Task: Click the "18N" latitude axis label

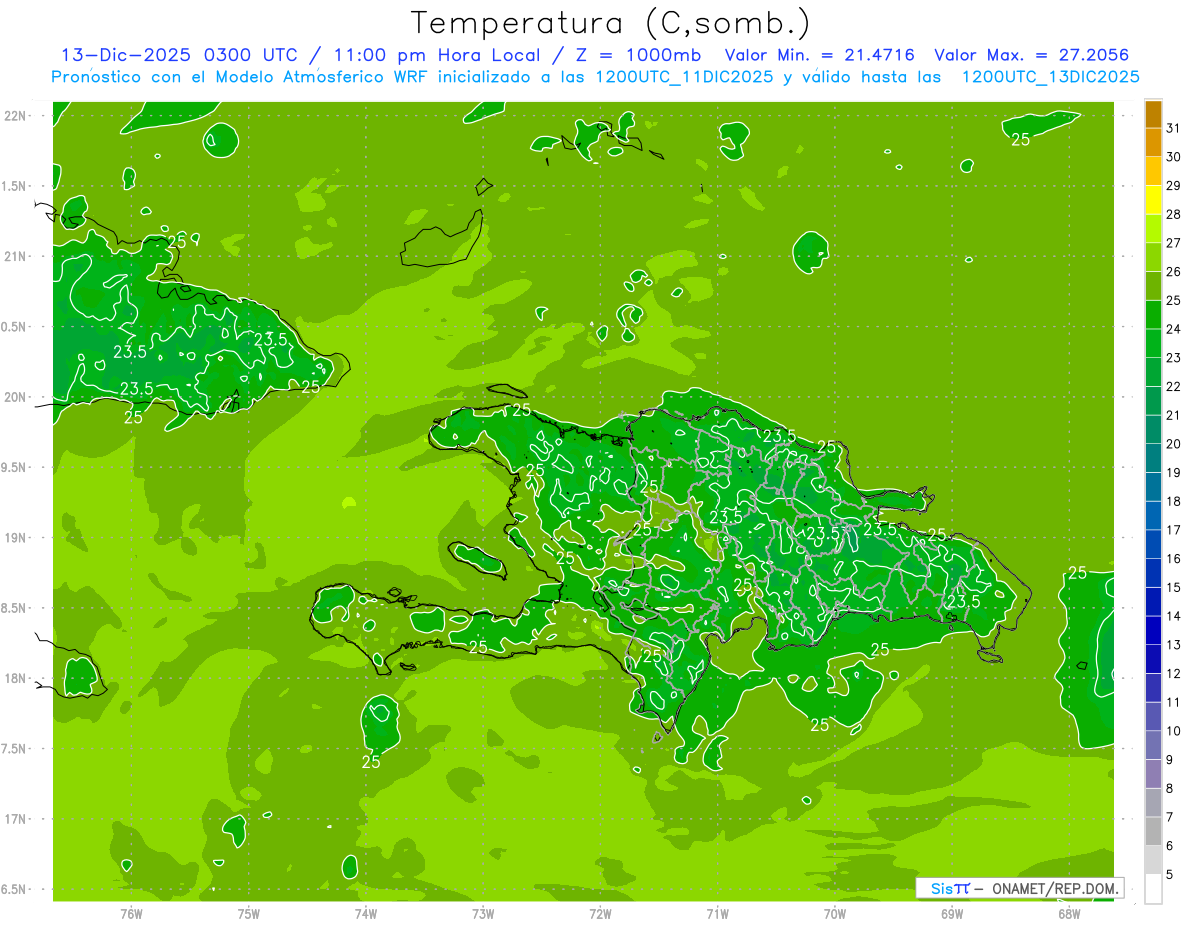Action: [x=15, y=678]
